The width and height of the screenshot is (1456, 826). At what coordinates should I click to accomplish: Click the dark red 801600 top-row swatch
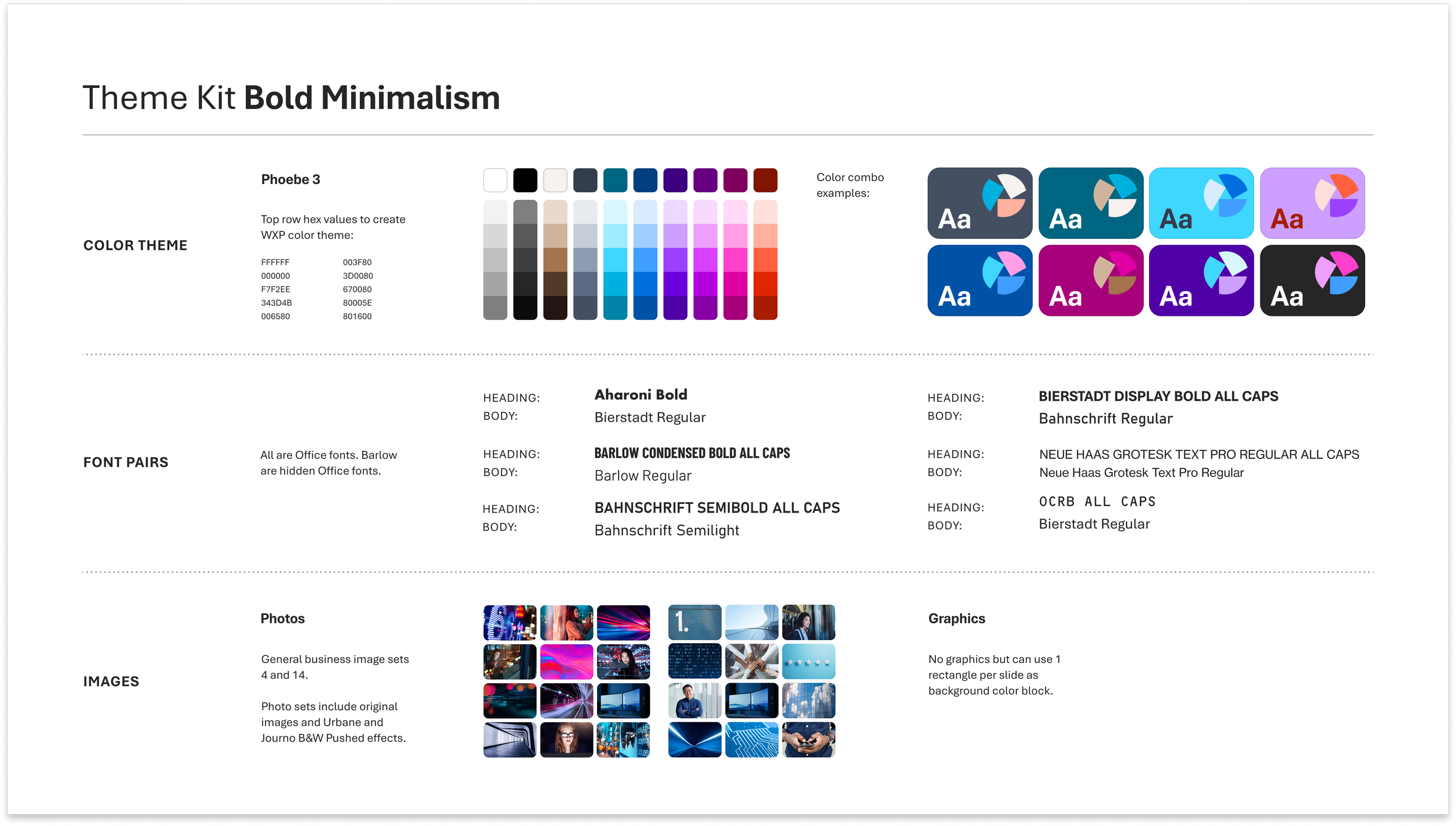pyautogui.click(x=765, y=180)
